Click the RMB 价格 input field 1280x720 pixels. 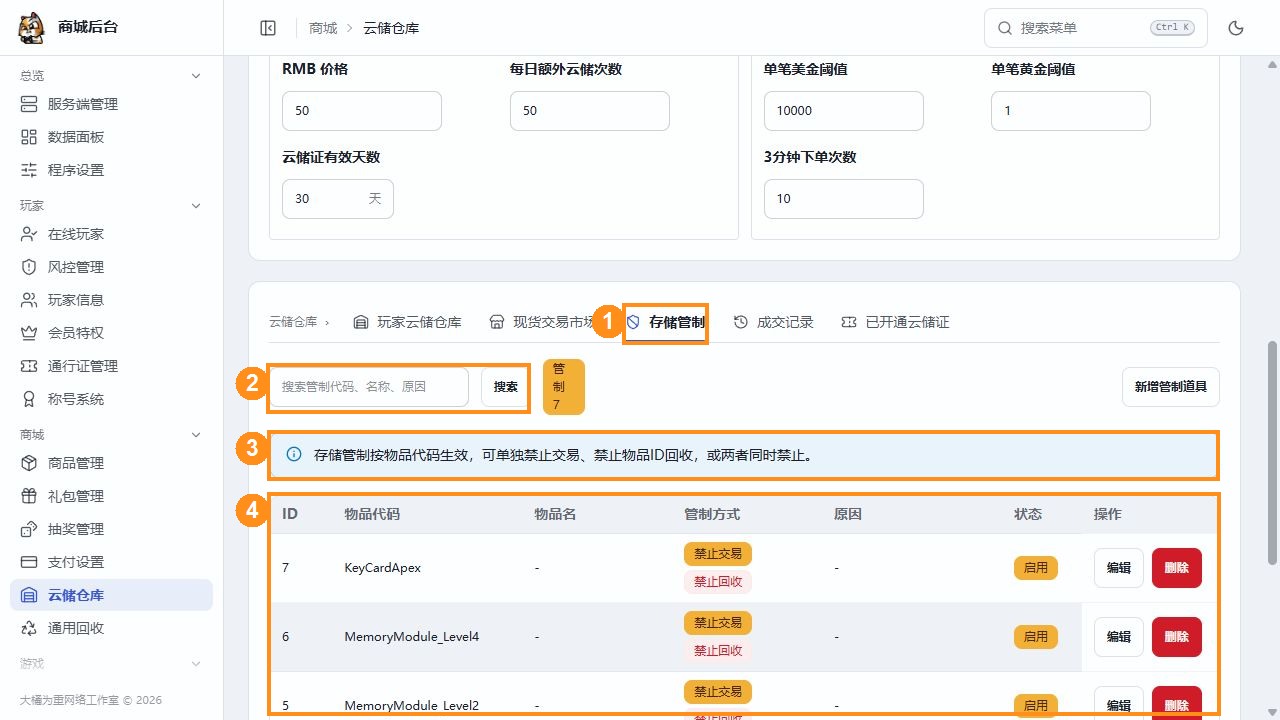[362, 111]
